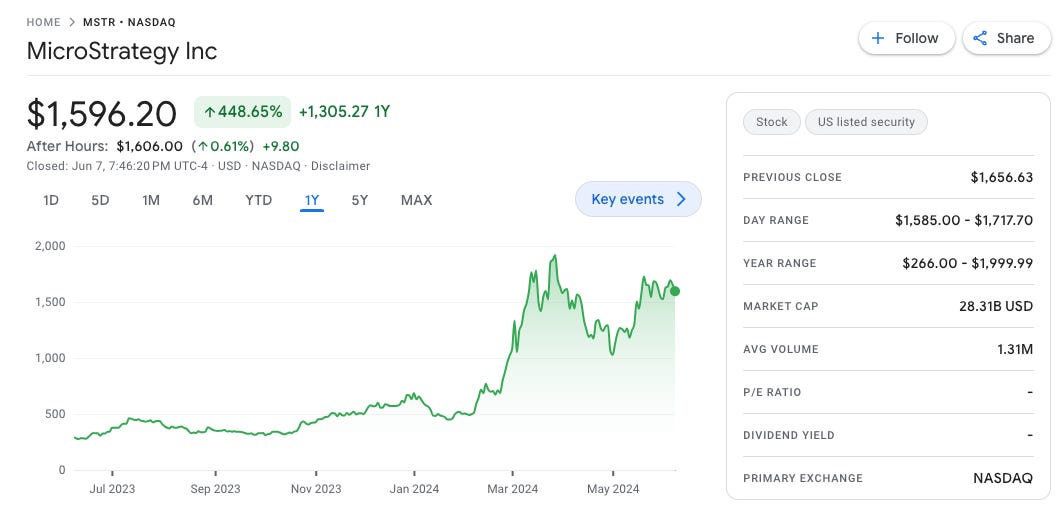Switch chart to 5Y range
The image size is (1062, 509).
pyautogui.click(x=360, y=200)
